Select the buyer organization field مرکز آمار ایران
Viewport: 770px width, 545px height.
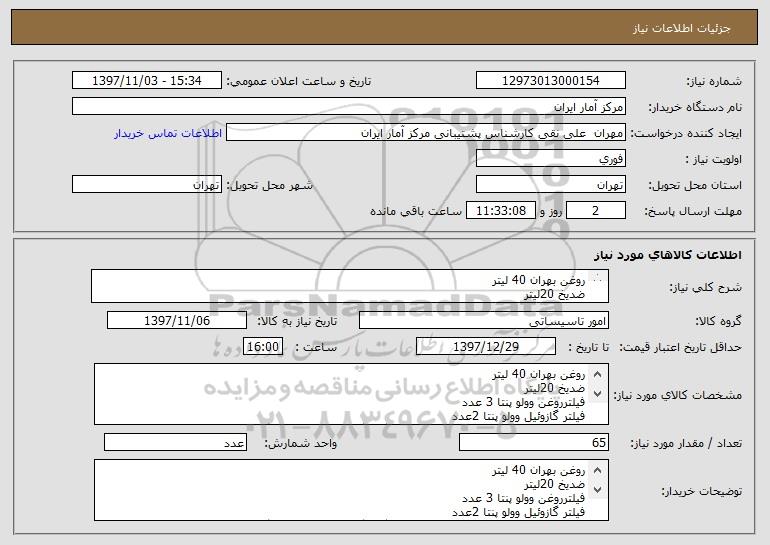tap(349, 107)
